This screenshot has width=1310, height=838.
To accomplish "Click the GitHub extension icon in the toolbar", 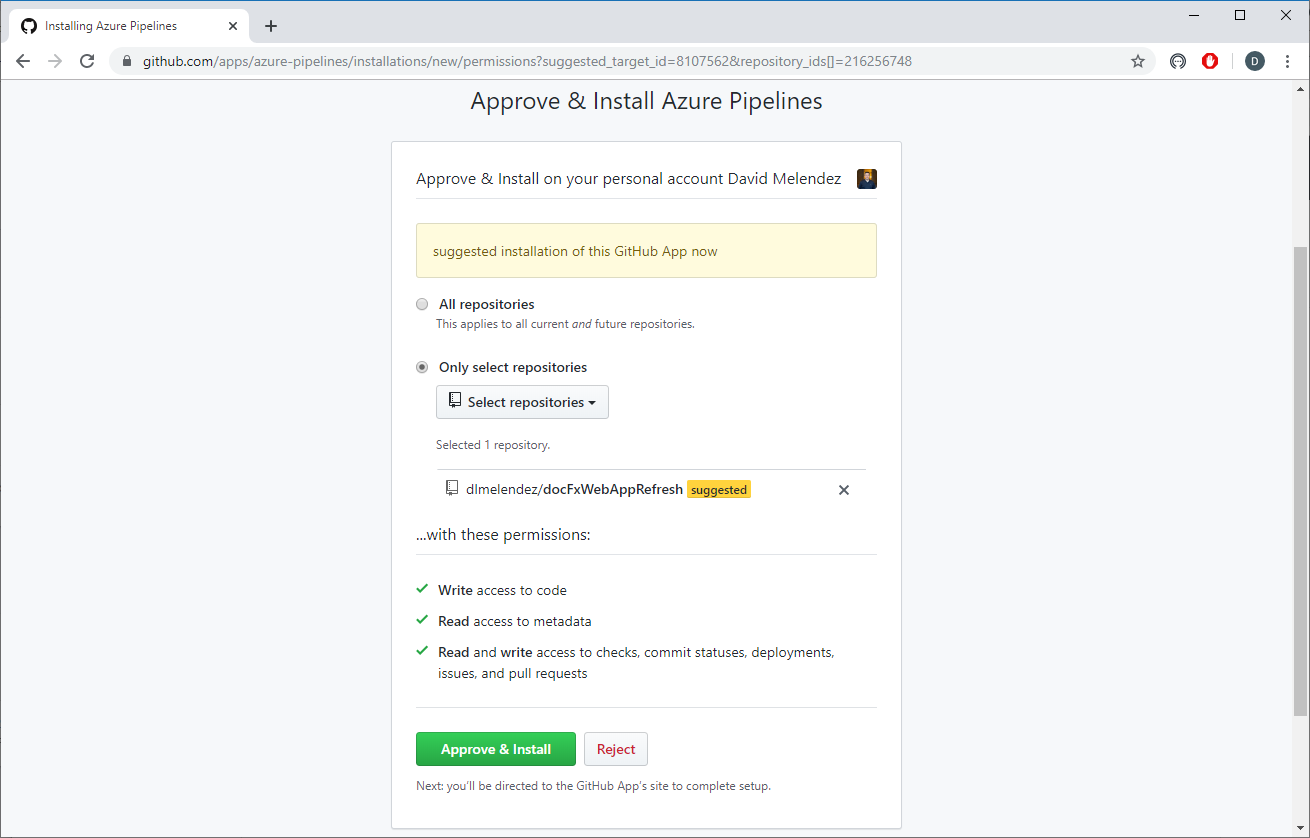I will [x=1178, y=61].
